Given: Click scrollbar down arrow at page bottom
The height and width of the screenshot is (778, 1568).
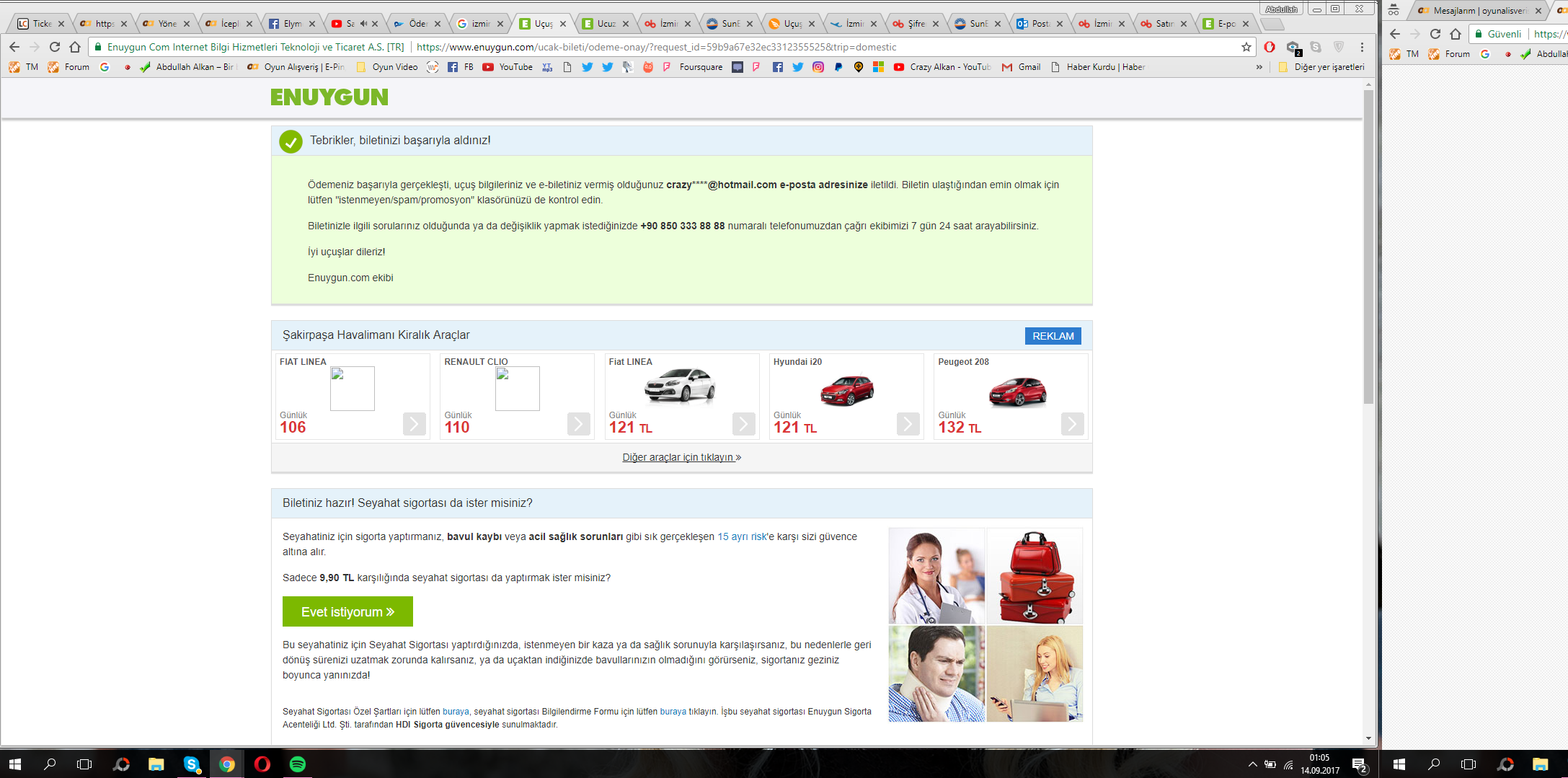Looking at the screenshot, I should pyautogui.click(x=1368, y=738).
